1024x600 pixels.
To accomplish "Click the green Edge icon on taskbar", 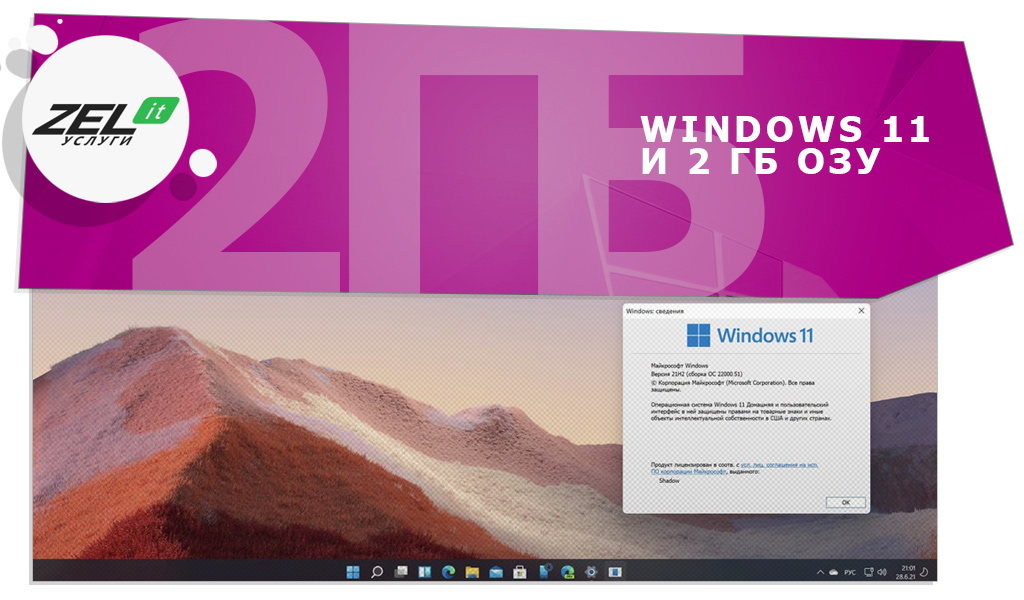I will (x=567, y=572).
